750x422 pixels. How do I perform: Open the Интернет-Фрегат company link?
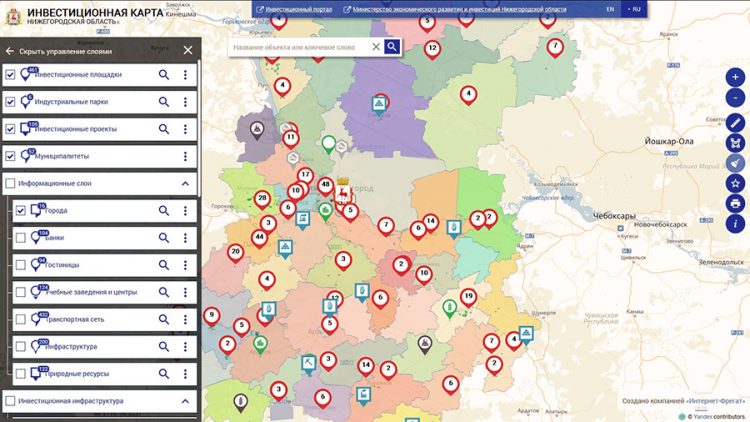point(716,401)
